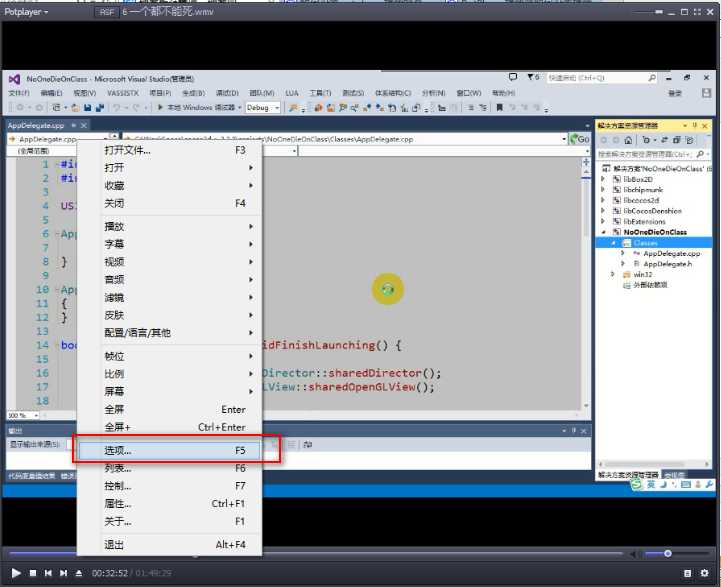
Task: Open the Potplayer settings gear icon
Action: point(704,573)
